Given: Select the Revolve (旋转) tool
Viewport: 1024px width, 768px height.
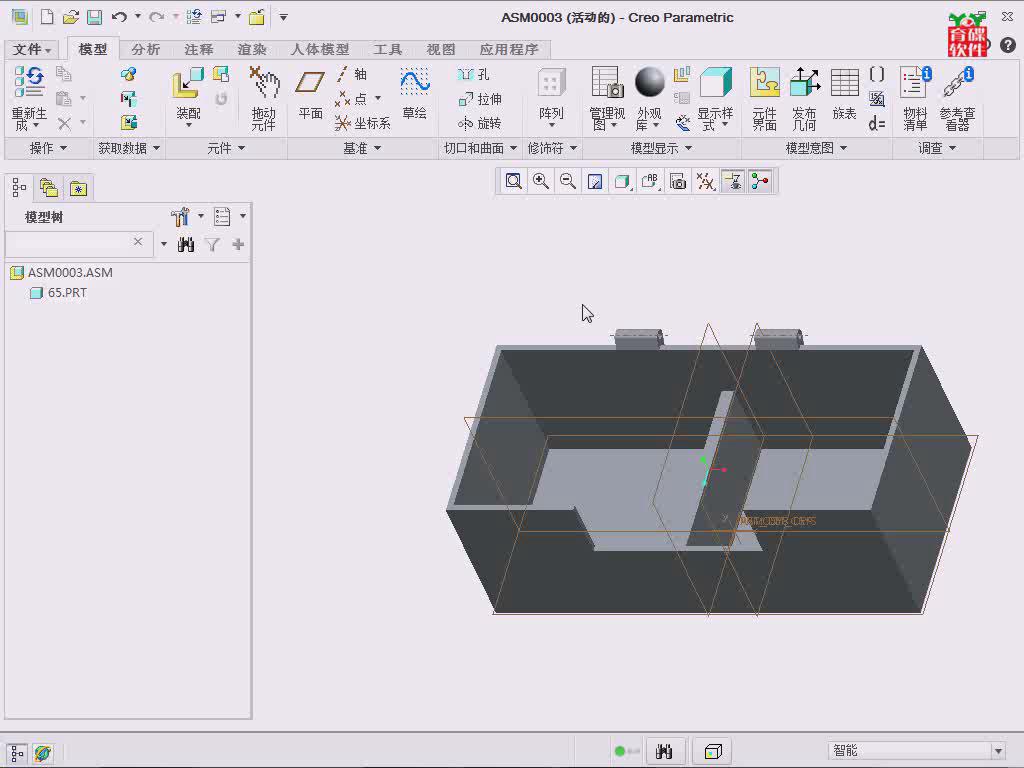Looking at the screenshot, I should pos(480,123).
